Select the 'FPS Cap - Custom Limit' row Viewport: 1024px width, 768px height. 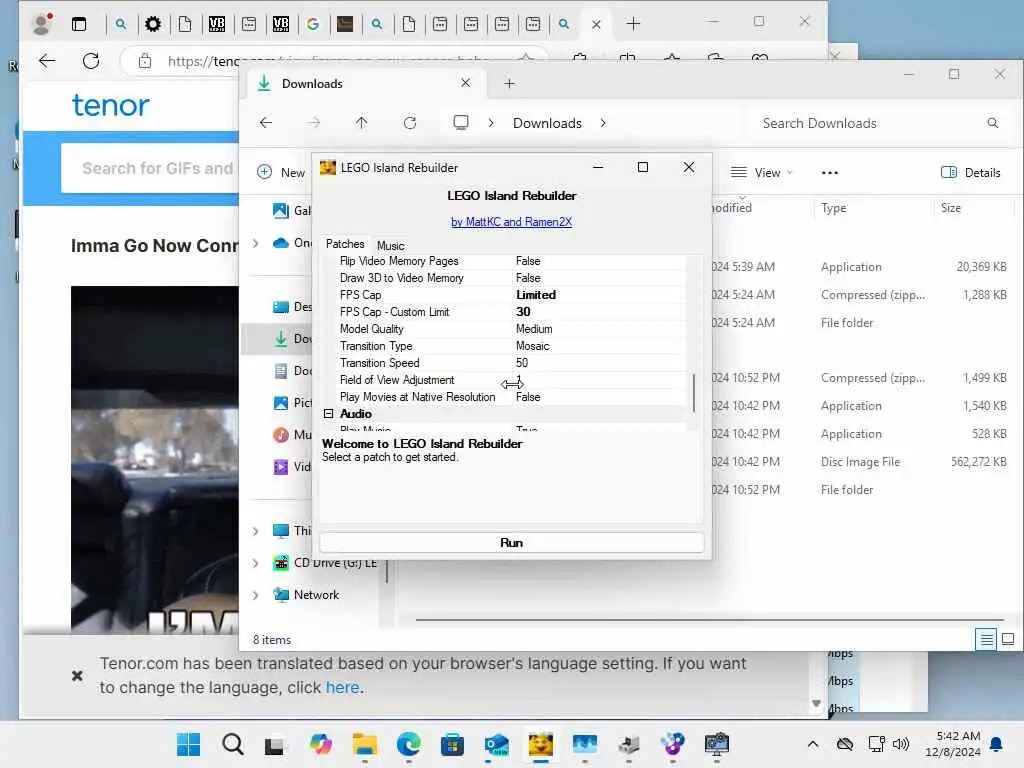tap(511, 312)
